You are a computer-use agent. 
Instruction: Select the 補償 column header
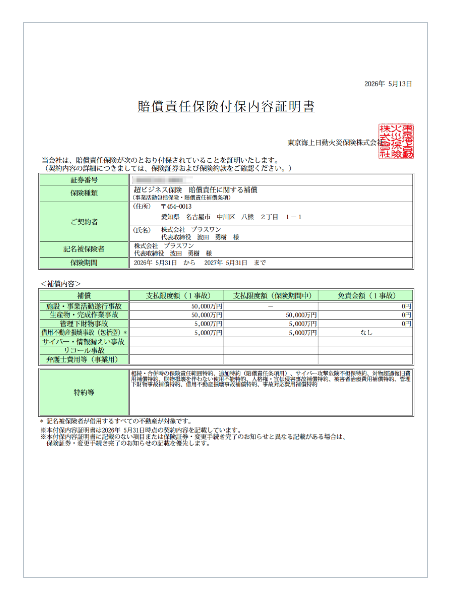point(84,295)
